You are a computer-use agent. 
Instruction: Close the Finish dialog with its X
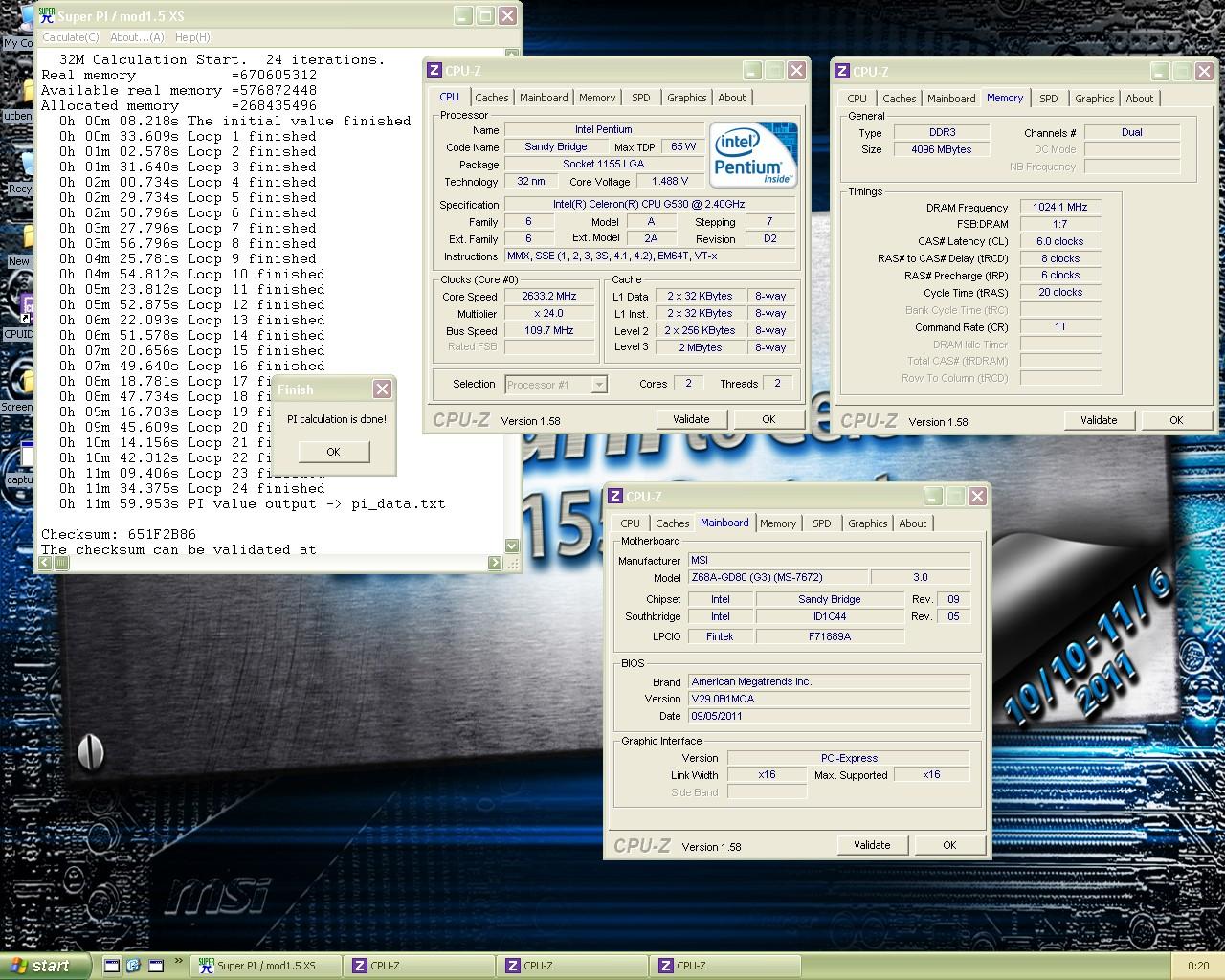pyautogui.click(x=382, y=389)
